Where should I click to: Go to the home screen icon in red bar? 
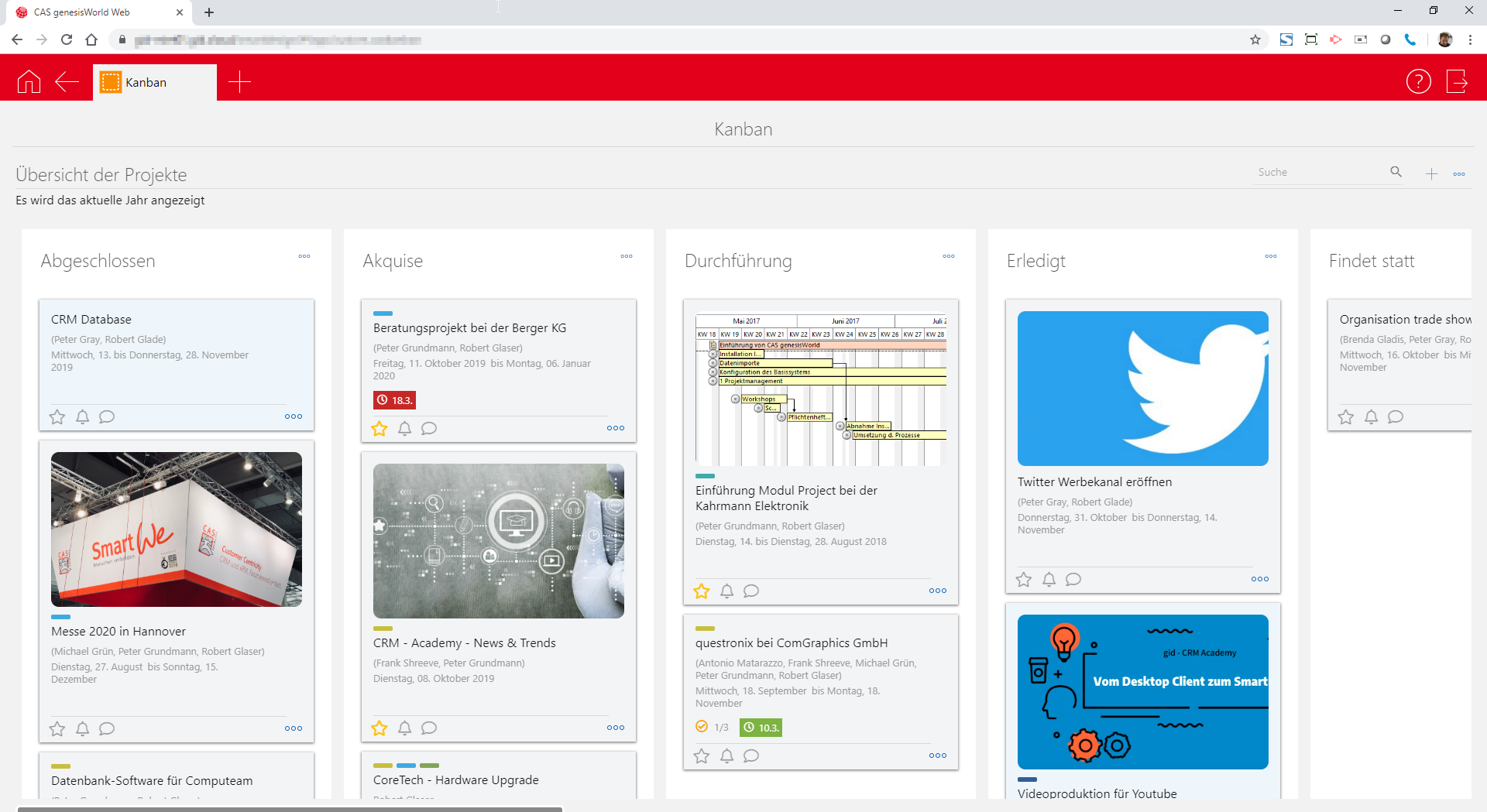(x=29, y=81)
